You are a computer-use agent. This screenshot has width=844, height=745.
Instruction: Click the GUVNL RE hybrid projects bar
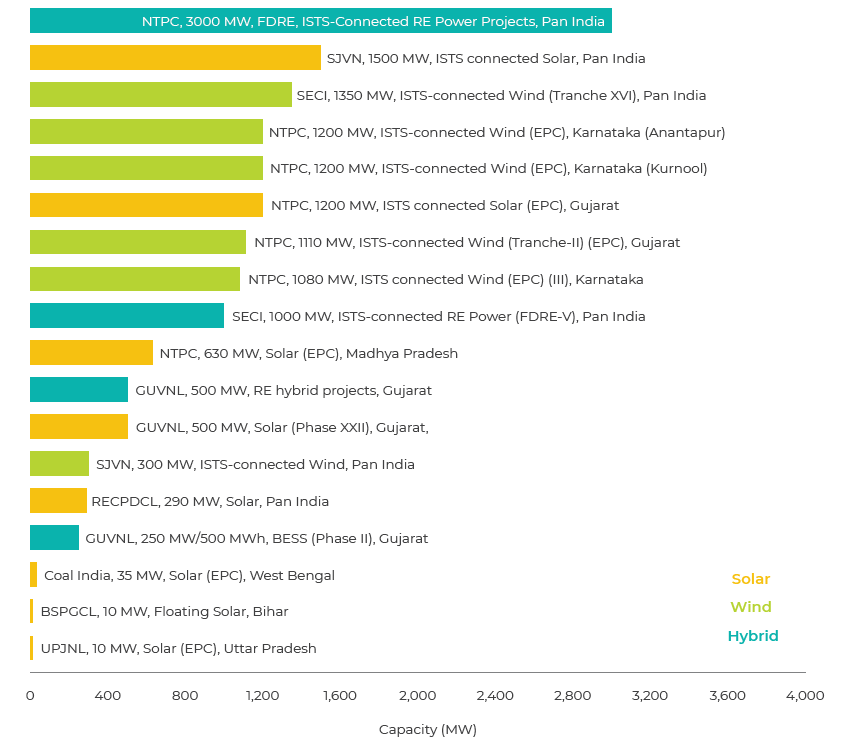(79, 390)
